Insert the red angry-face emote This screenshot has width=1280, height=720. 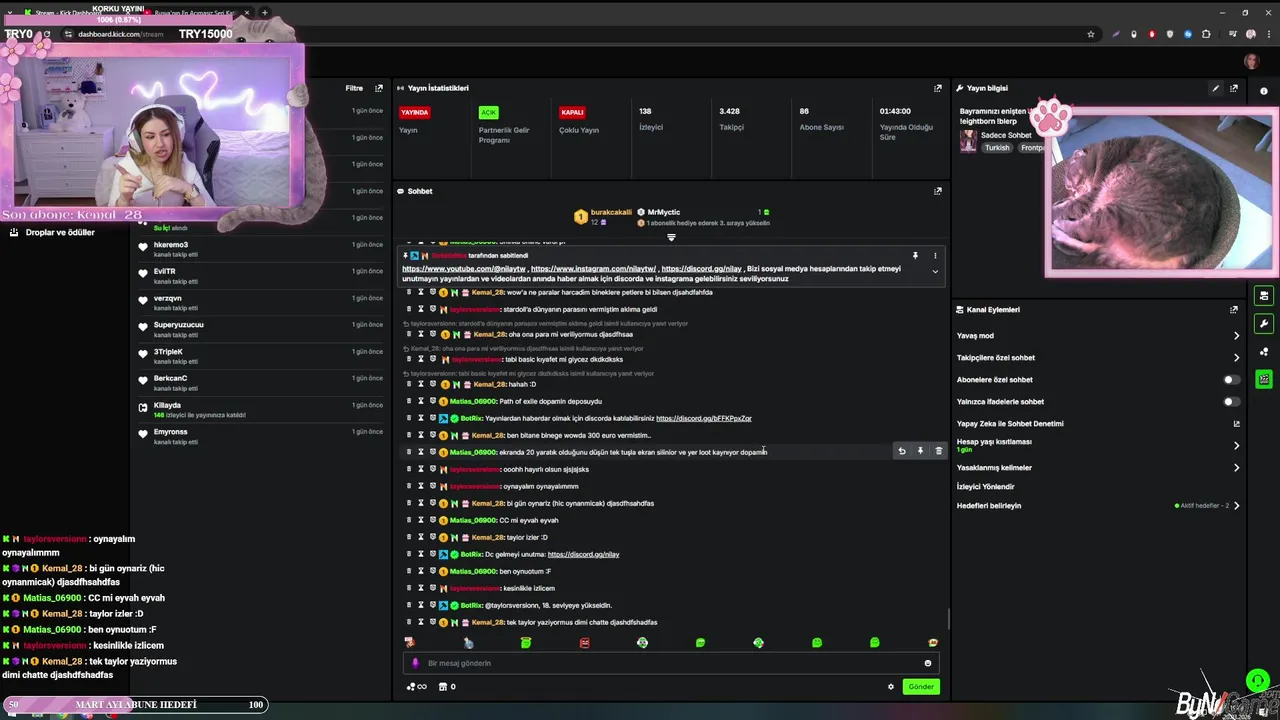[584, 643]
